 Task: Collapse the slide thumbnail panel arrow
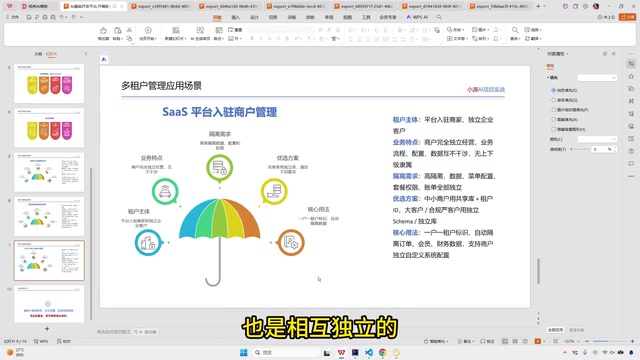(x=86, y=53)
